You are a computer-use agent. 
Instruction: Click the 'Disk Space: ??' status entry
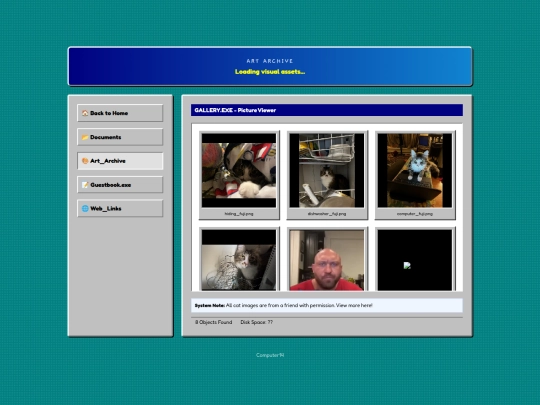coord(257,322)
